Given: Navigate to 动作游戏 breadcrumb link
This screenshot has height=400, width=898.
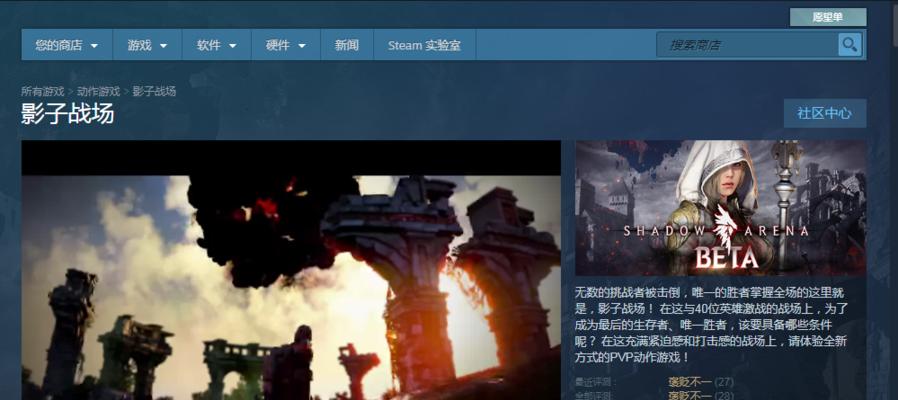Looking at the screenshot, I should pos(99,91).
